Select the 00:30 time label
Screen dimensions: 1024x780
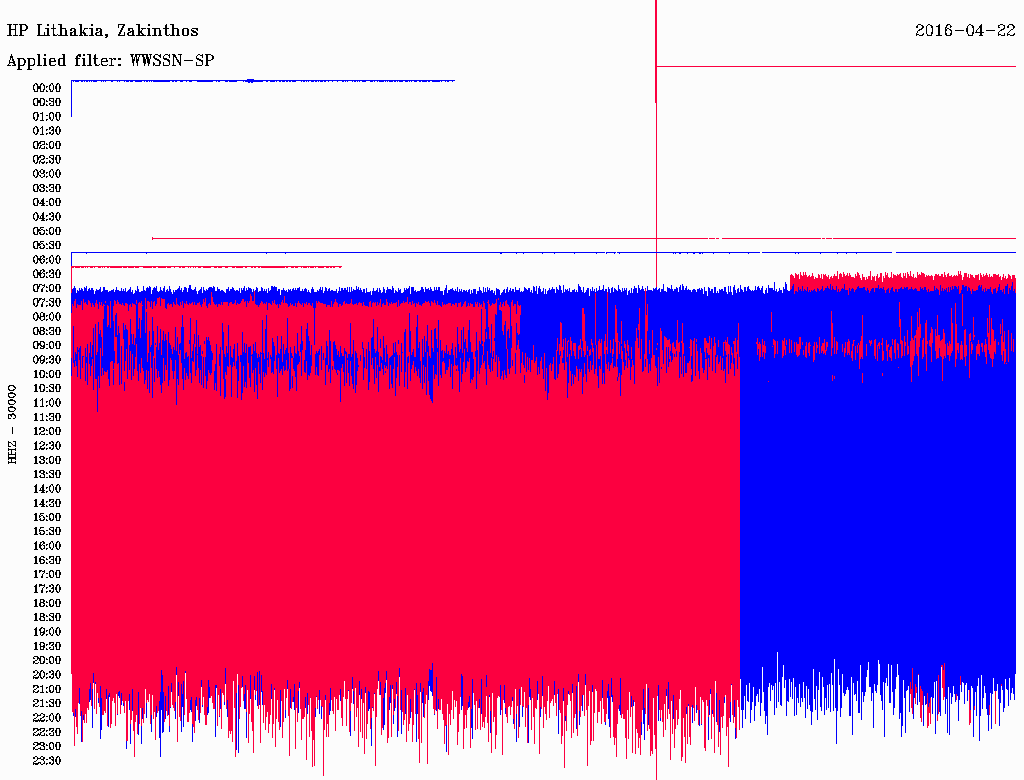coord(47,102)
